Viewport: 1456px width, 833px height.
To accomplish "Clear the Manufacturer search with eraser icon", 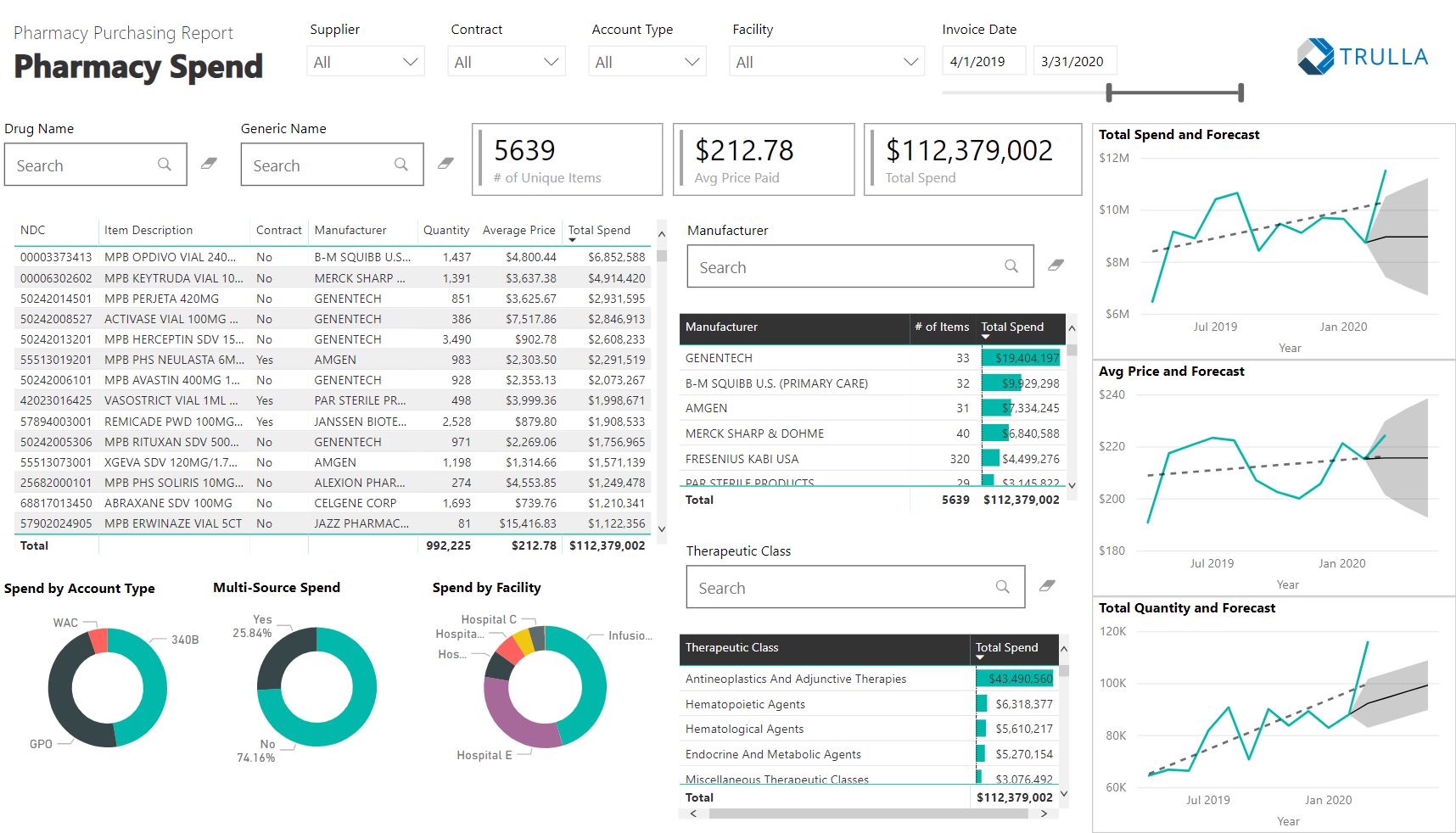I will coord(1056,265).
